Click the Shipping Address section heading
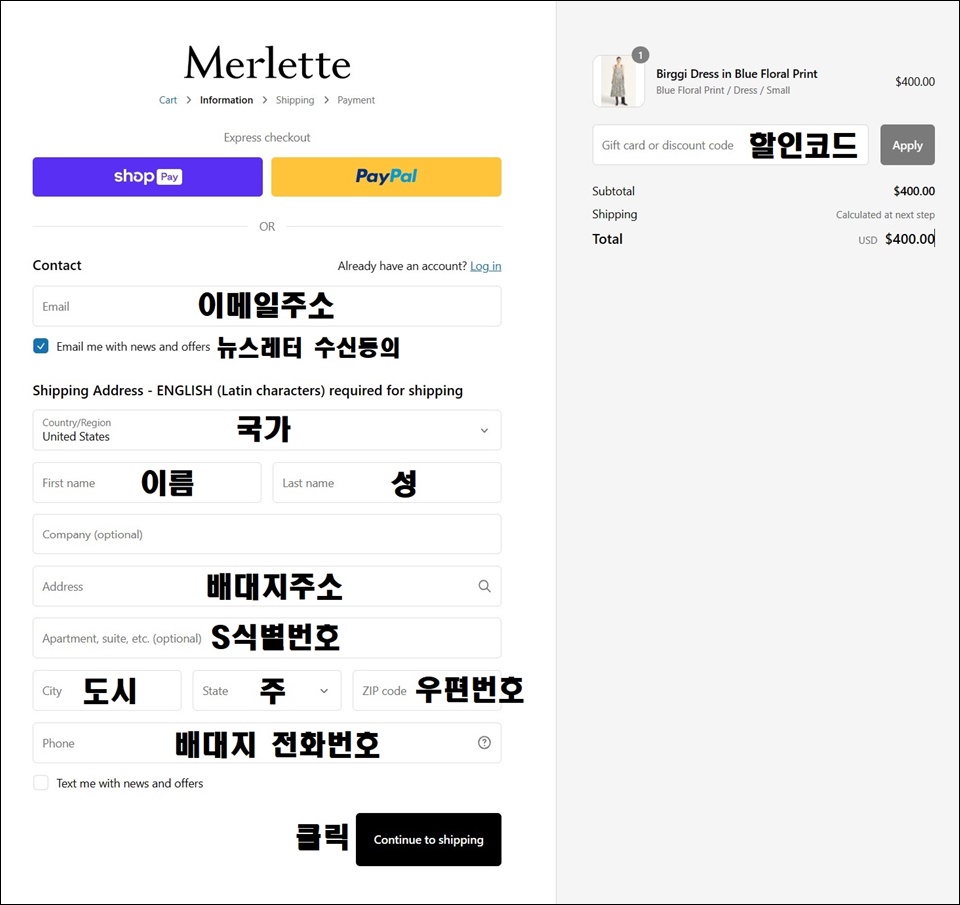 (x=247, y=391)
